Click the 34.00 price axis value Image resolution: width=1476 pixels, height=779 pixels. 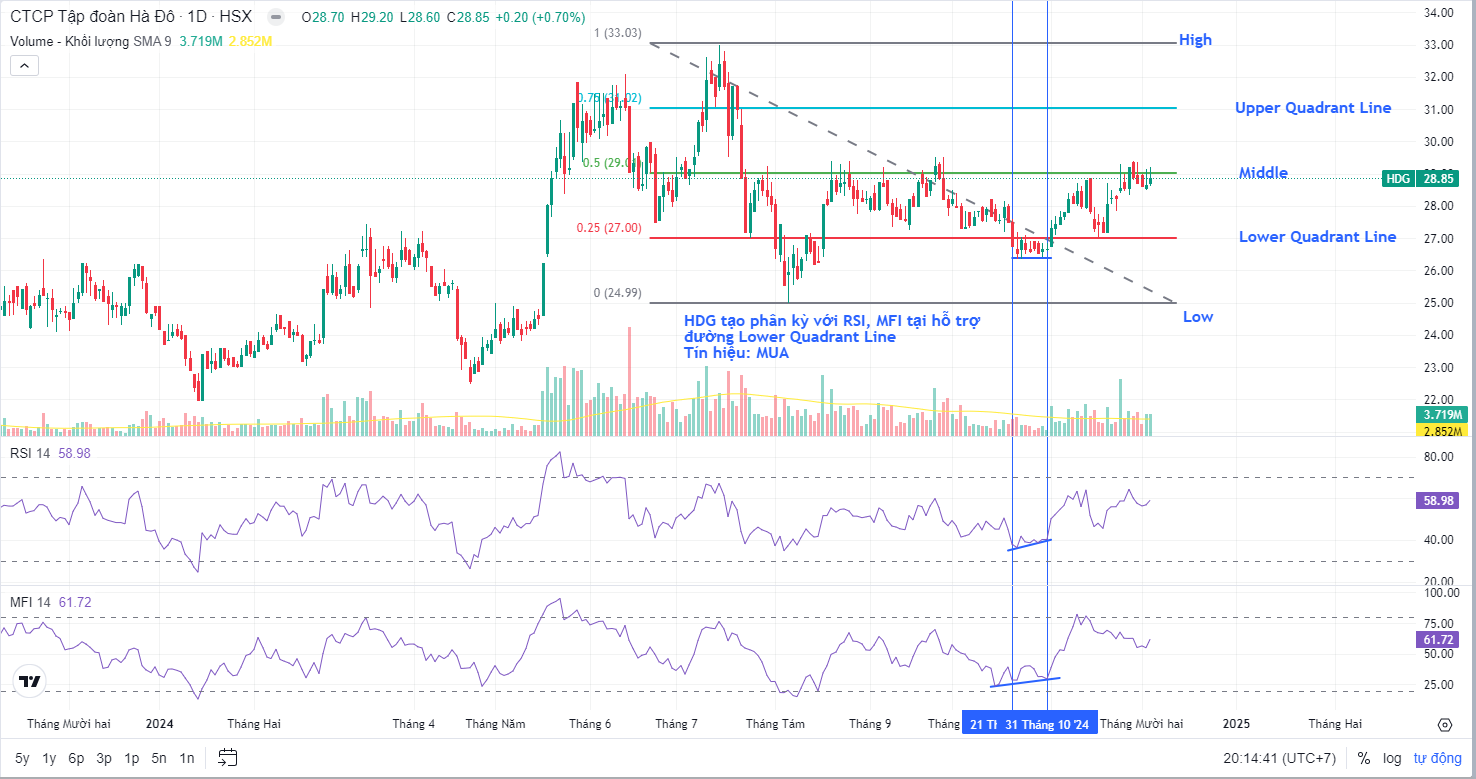coord(1438,12)
